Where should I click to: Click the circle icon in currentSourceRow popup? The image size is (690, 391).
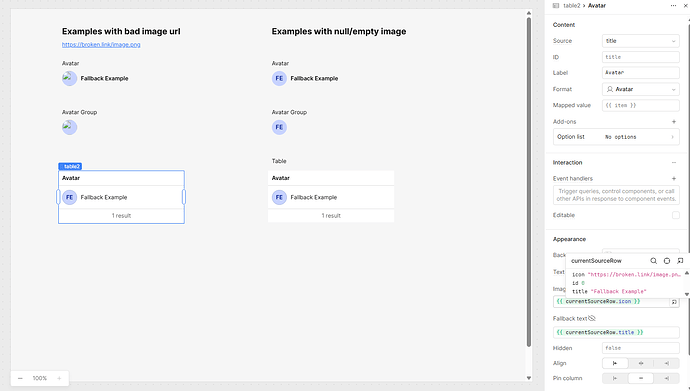pos(667,261)
